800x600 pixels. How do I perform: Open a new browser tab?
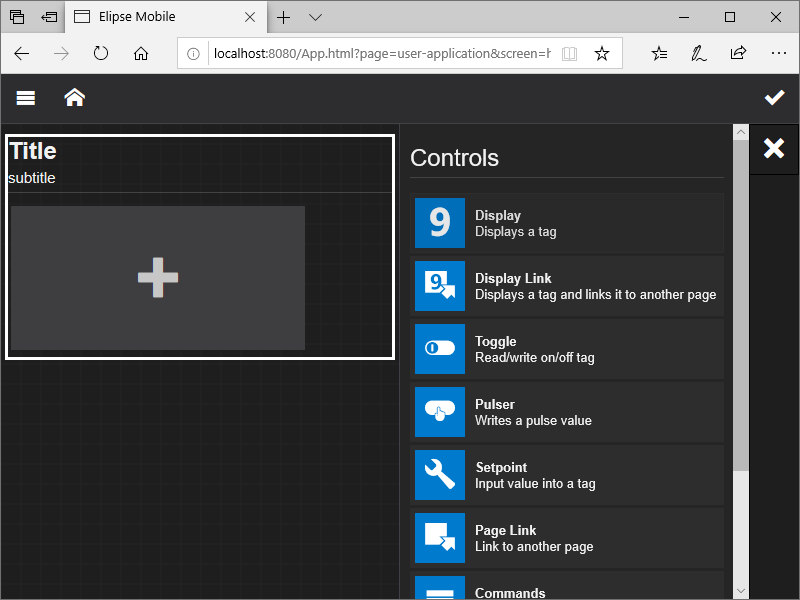[x=284, y=17]
